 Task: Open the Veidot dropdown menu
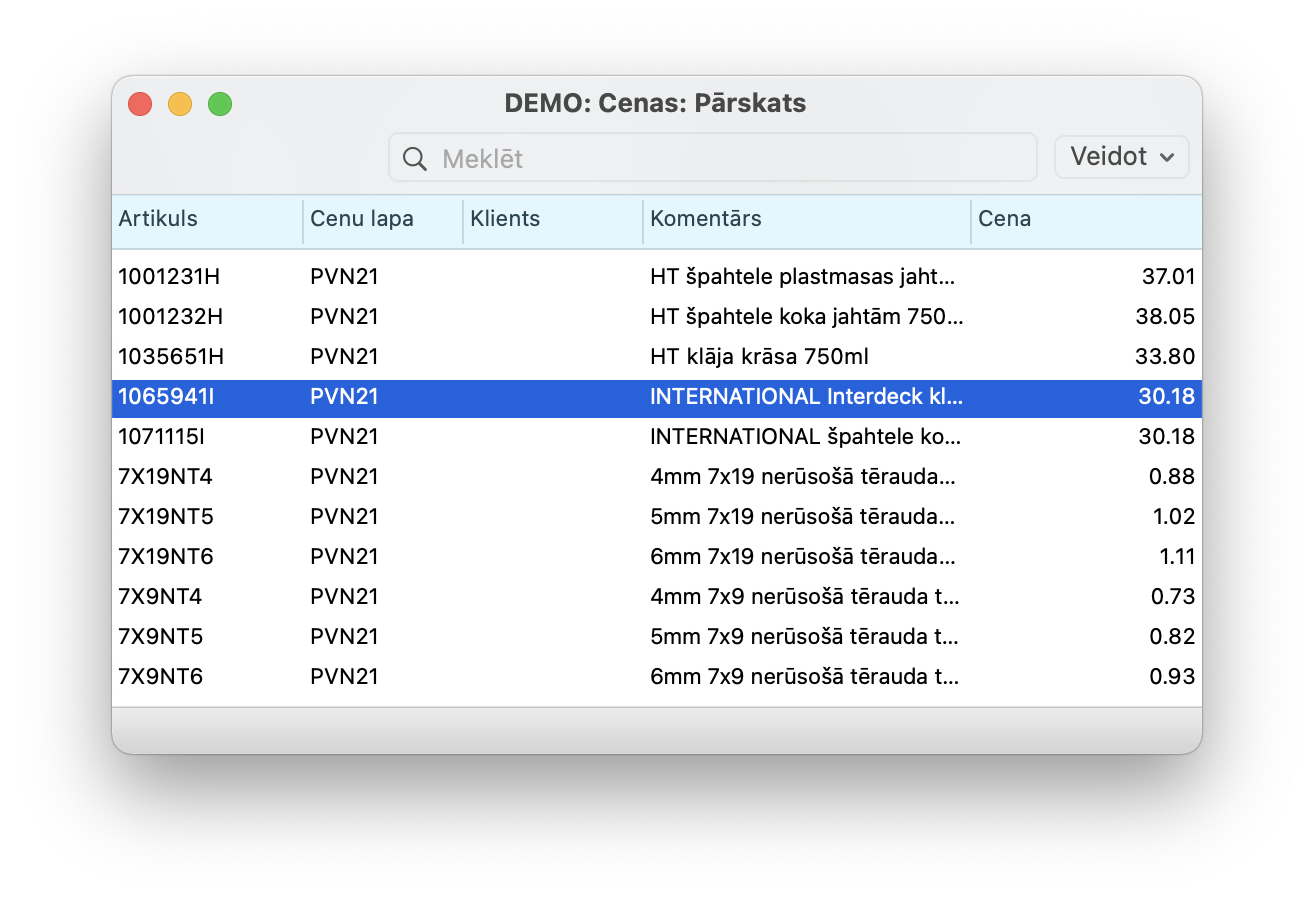[1121, 157]
